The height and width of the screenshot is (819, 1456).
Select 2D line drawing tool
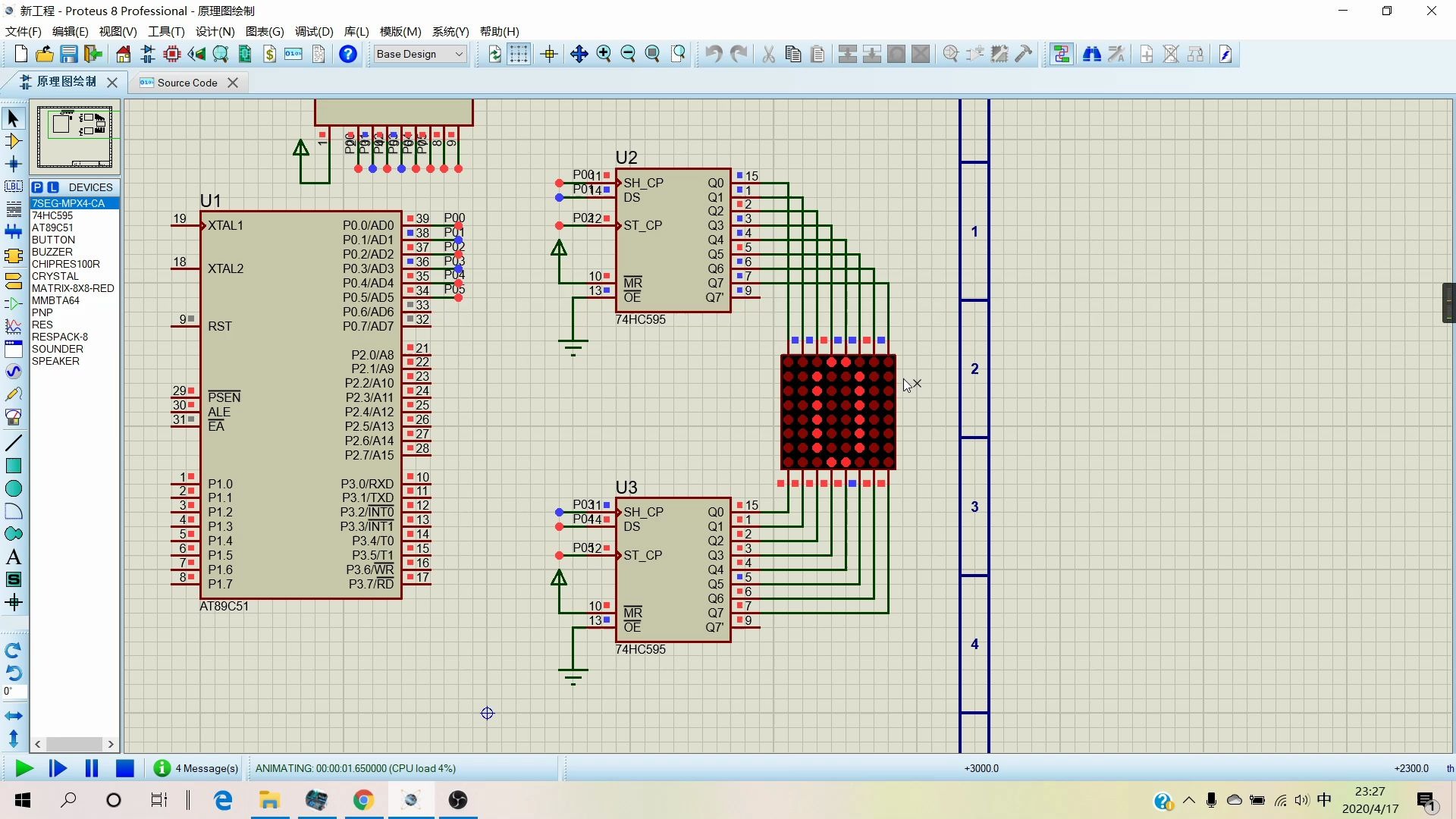point(14,443)
